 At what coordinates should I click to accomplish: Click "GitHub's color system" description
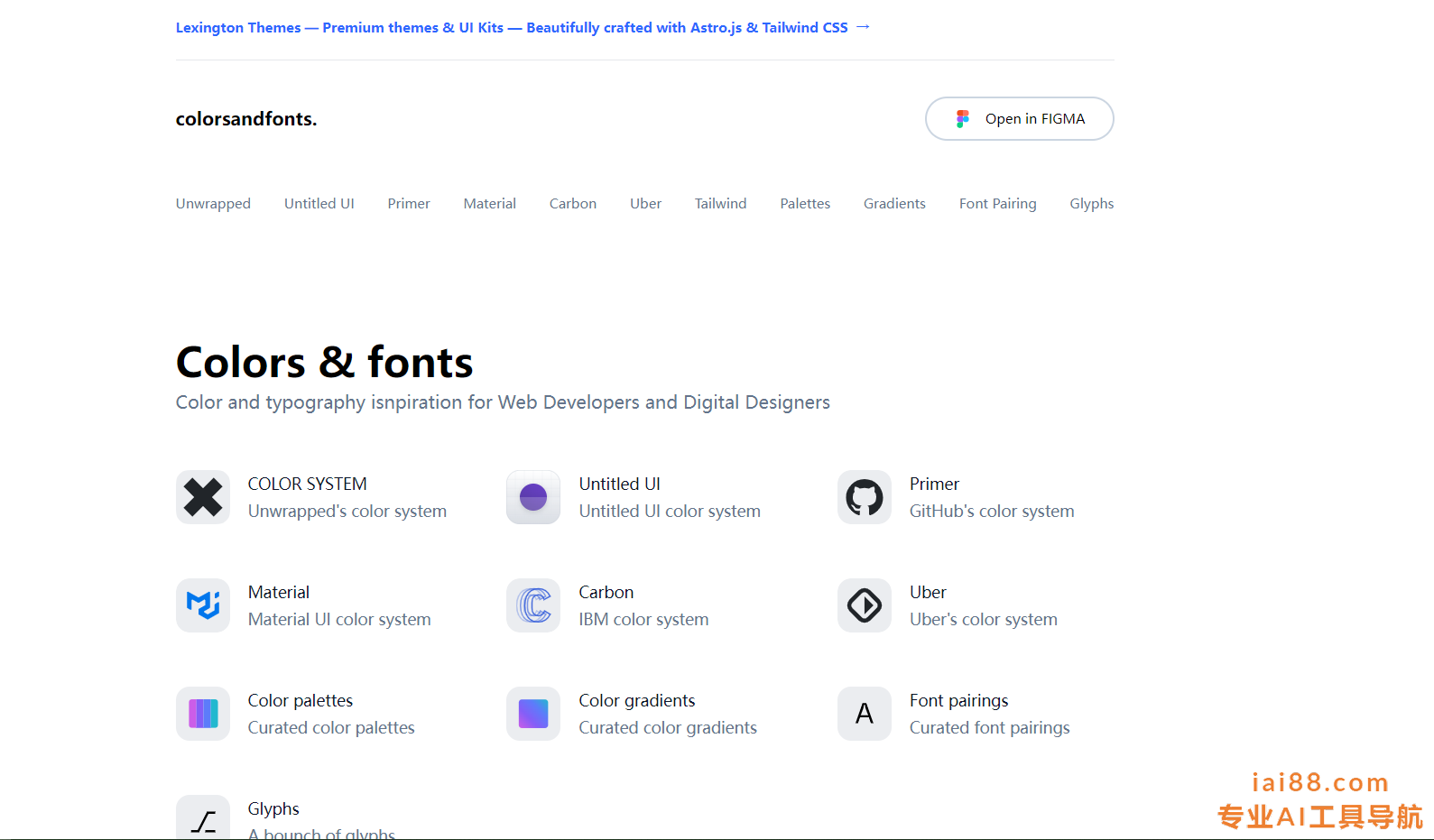point(992,511)
